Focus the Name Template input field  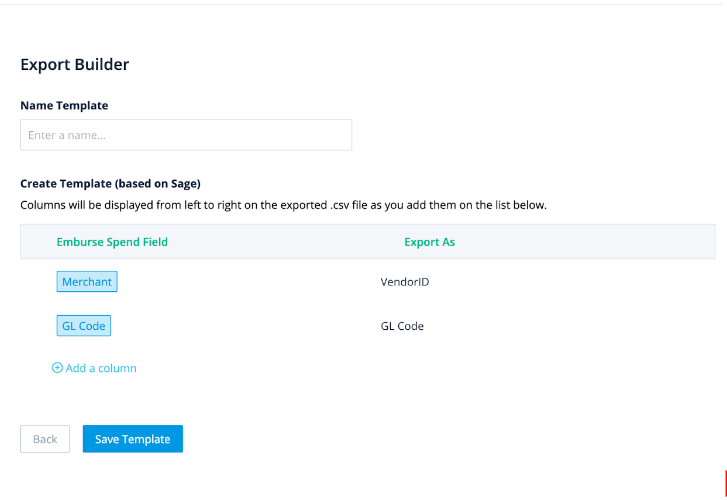[x=186, y=135]
